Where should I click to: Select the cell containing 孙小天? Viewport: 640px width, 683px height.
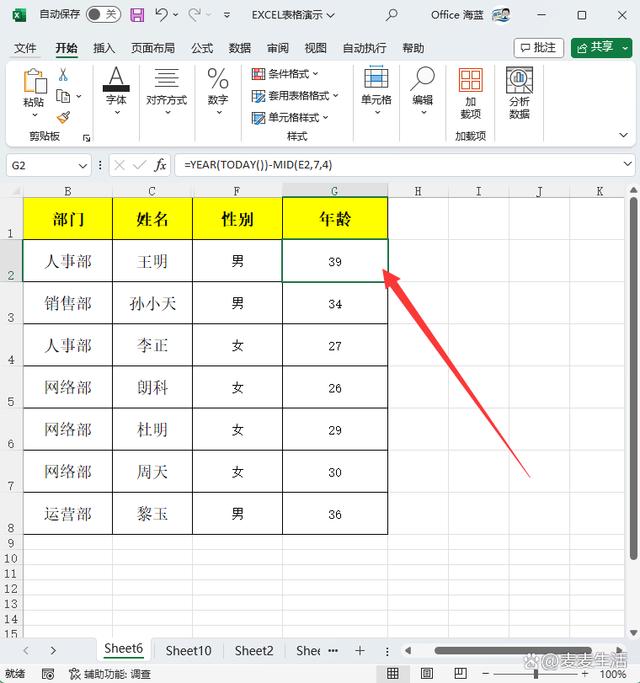152,303
